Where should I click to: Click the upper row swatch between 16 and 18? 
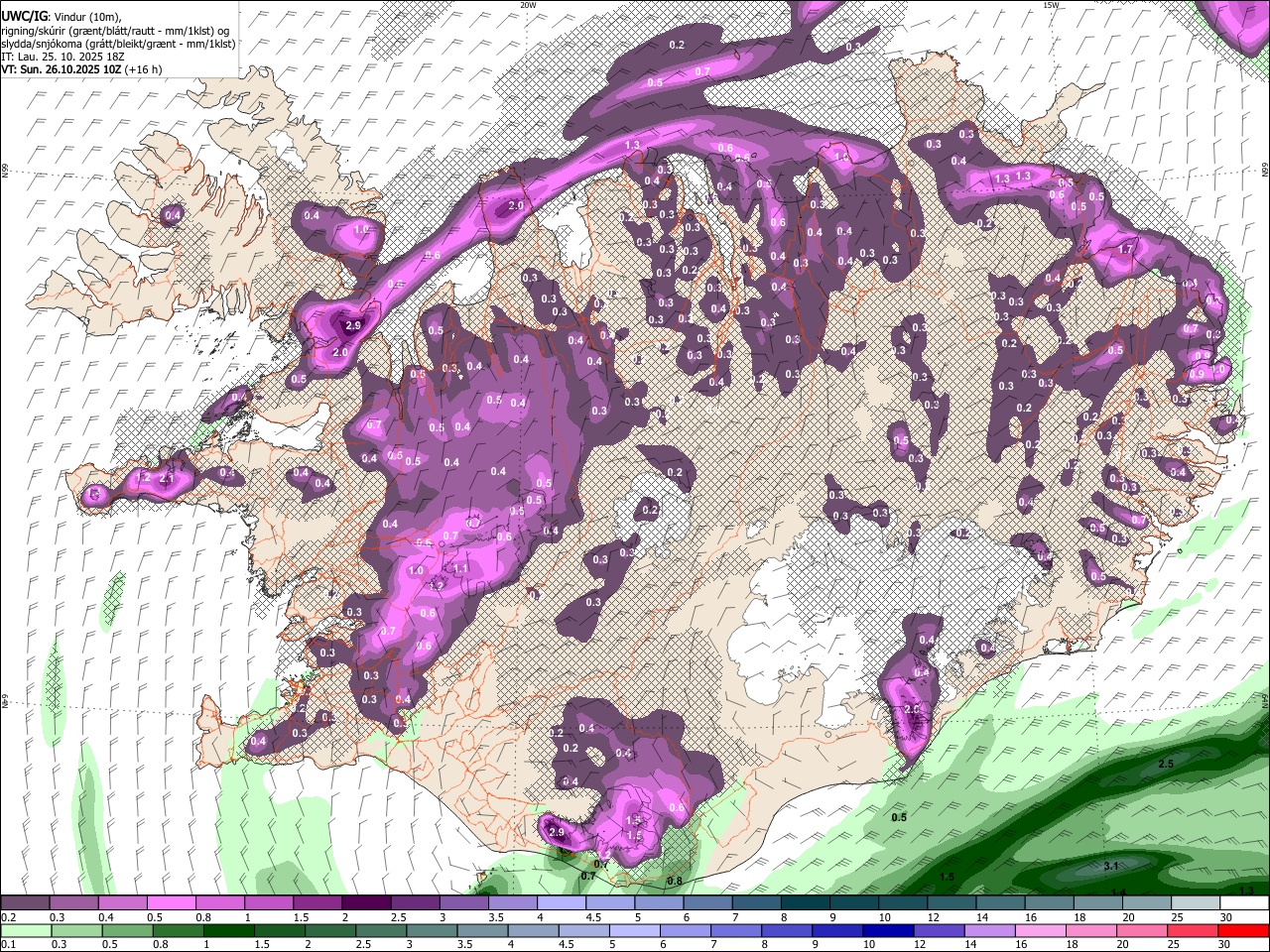pos(1050,903)
